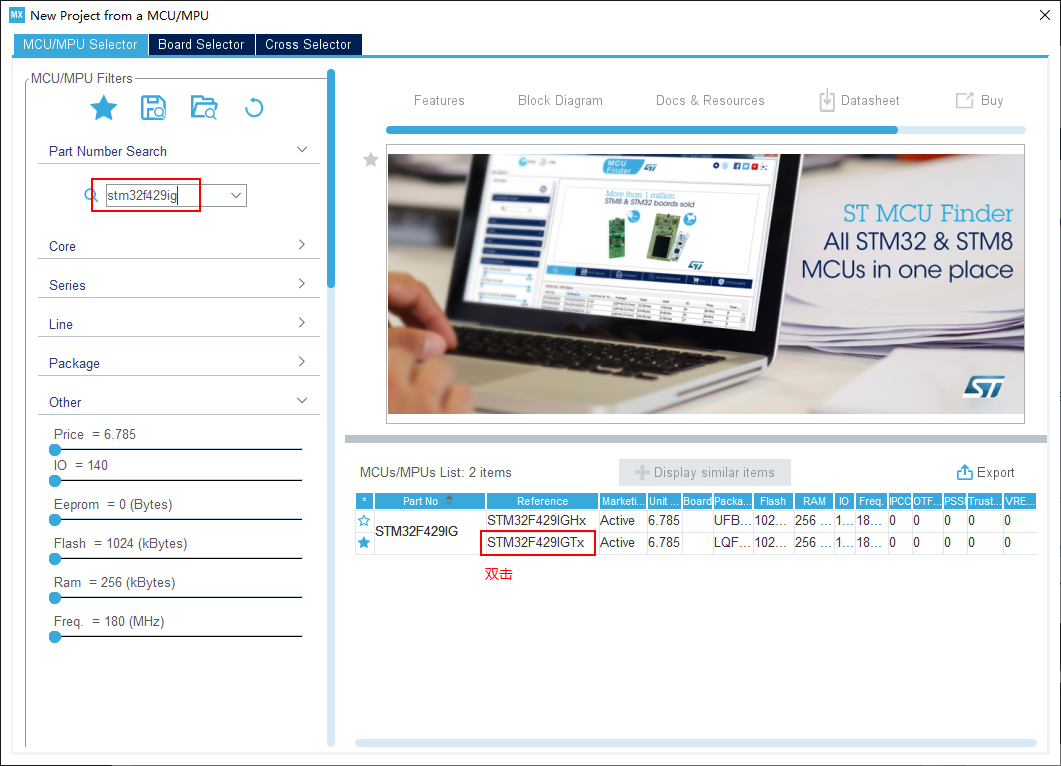Open the part number dropdown arrow
Viewport: 1061px width, 766px height.
[235, 196]
